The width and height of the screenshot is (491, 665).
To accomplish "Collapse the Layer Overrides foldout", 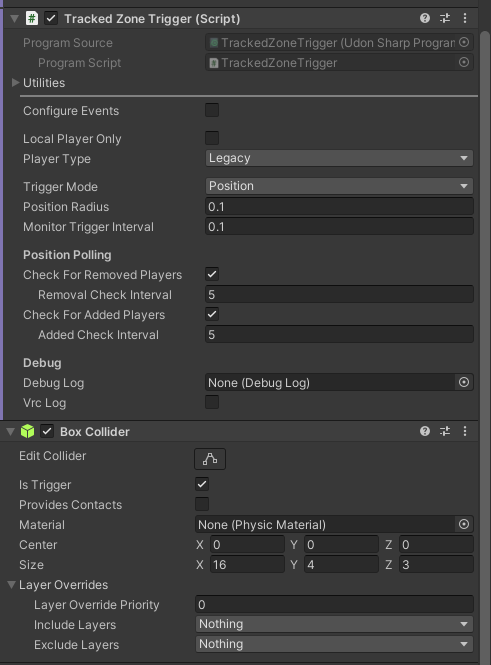I will pos(11,585).
